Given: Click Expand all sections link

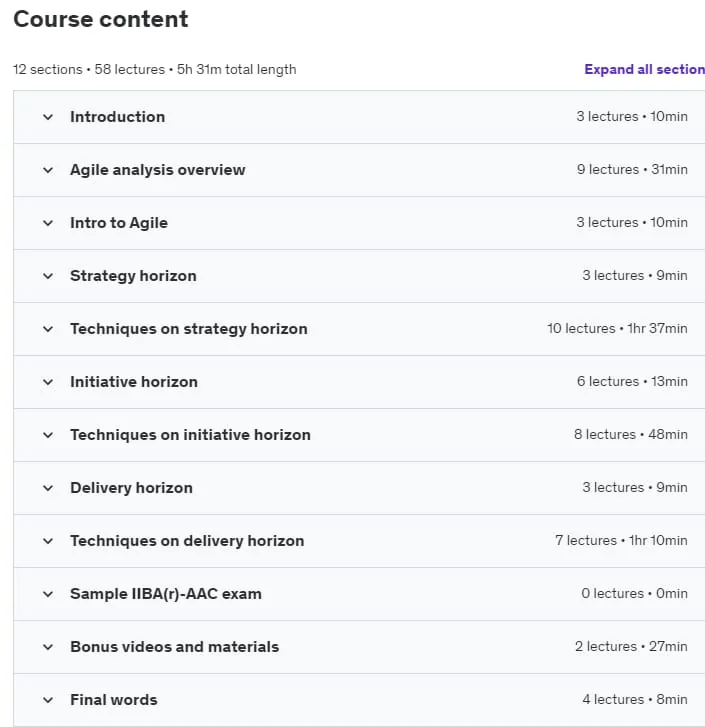Looking at the screenshot, I should tap(644, 69).
